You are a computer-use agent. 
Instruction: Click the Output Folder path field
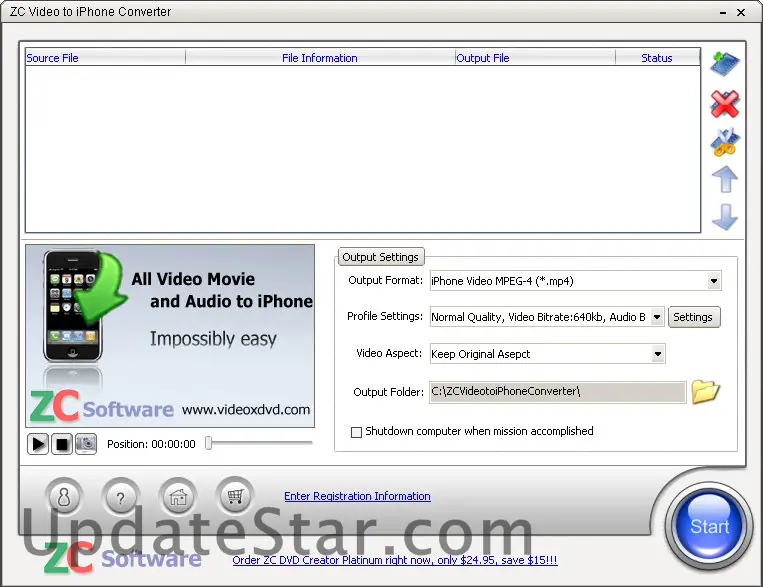(x=558, y=392)
